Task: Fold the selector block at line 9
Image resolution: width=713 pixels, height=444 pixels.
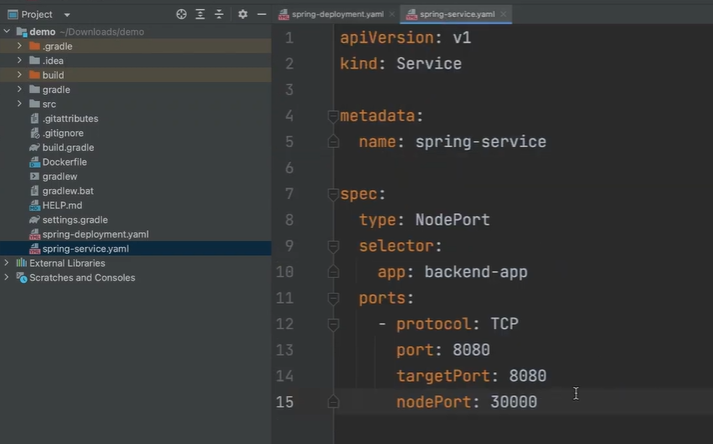Action: pyautogui.click(x=333, y=246)
